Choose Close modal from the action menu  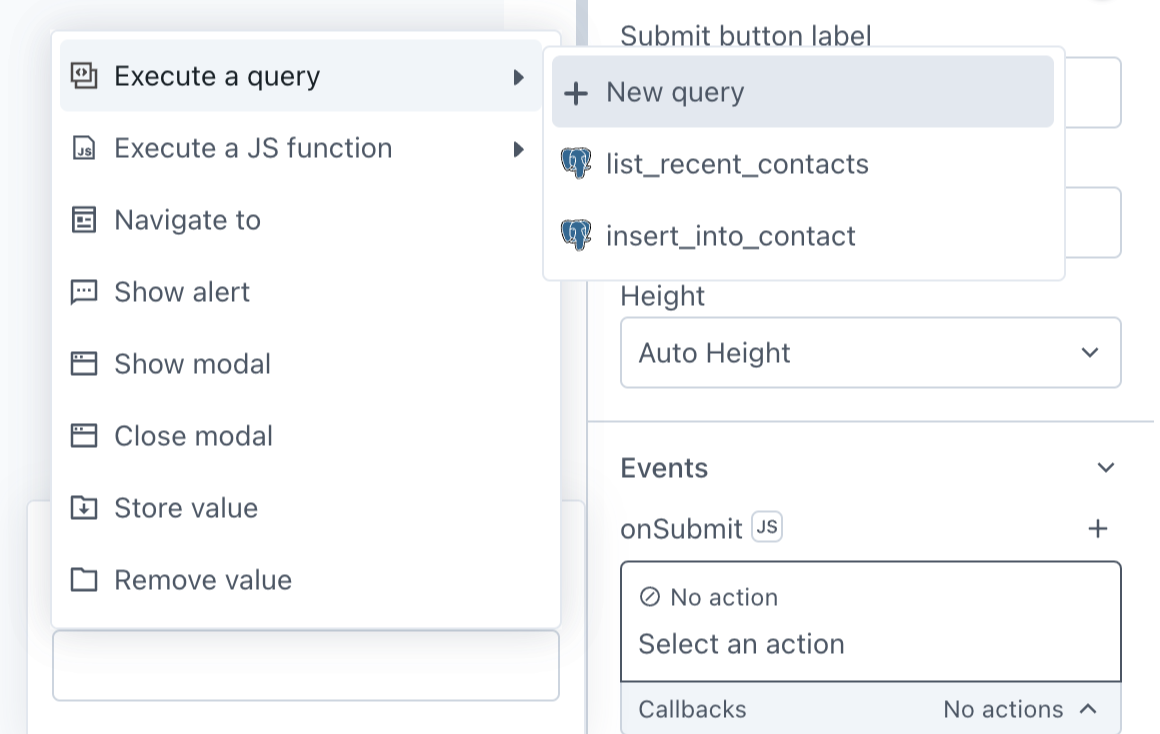point(193,435)
